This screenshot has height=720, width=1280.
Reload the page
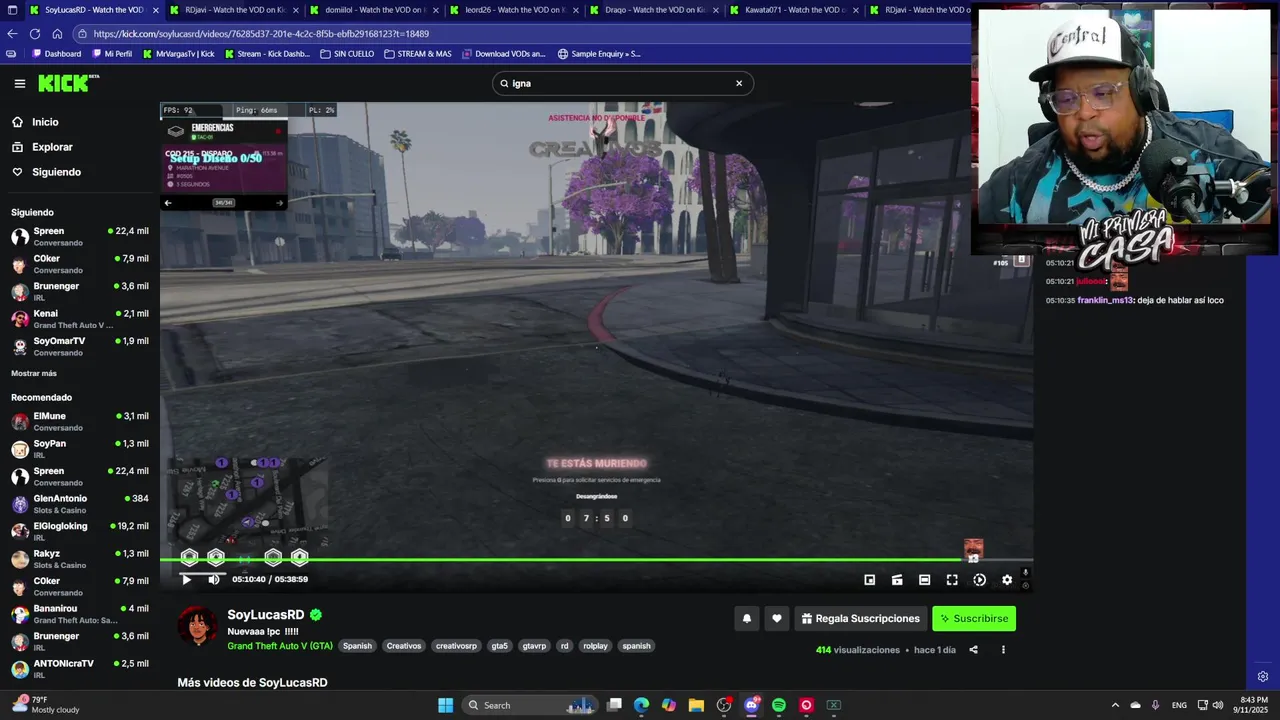point(35,33)
